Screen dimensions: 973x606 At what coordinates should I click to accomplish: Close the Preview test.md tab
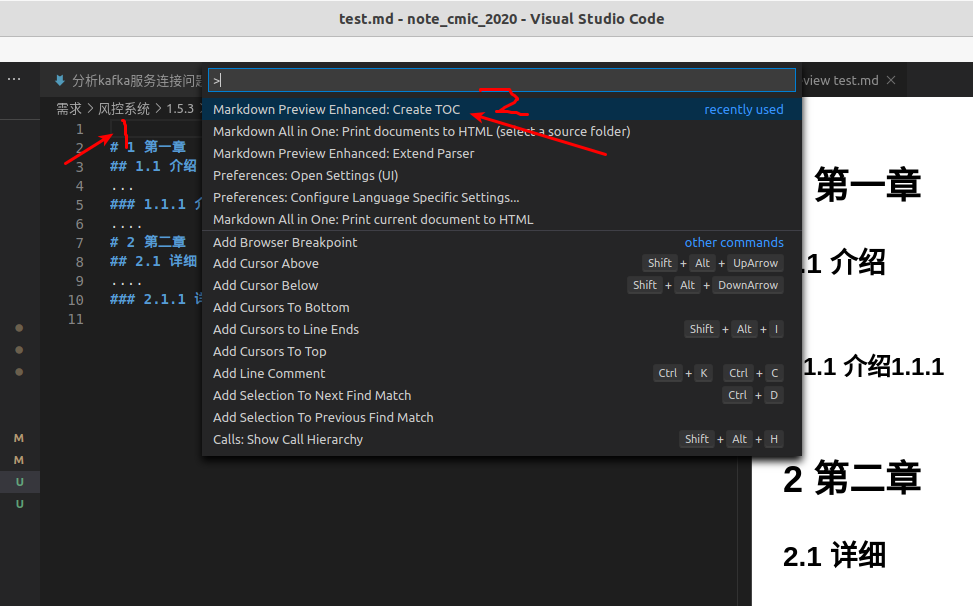891,80
